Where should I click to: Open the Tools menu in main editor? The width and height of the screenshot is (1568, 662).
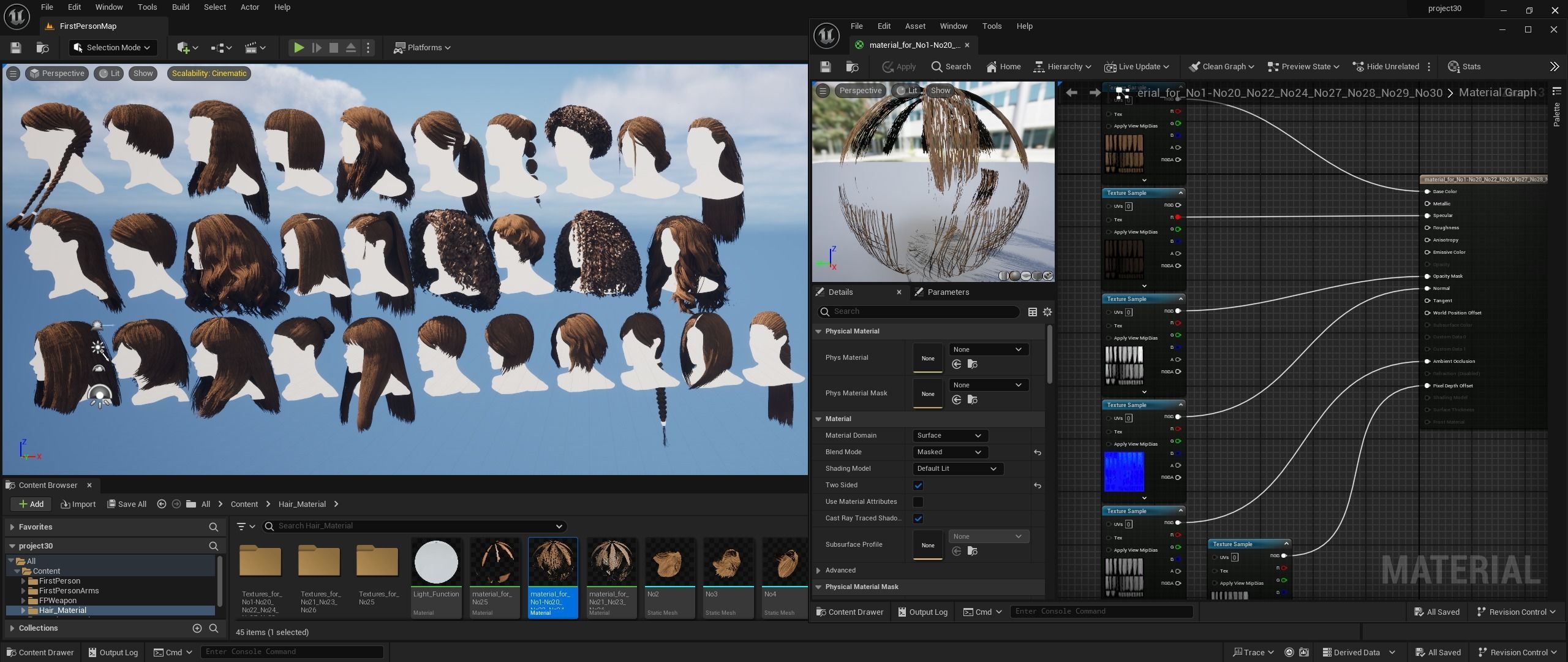click(147, 7)
